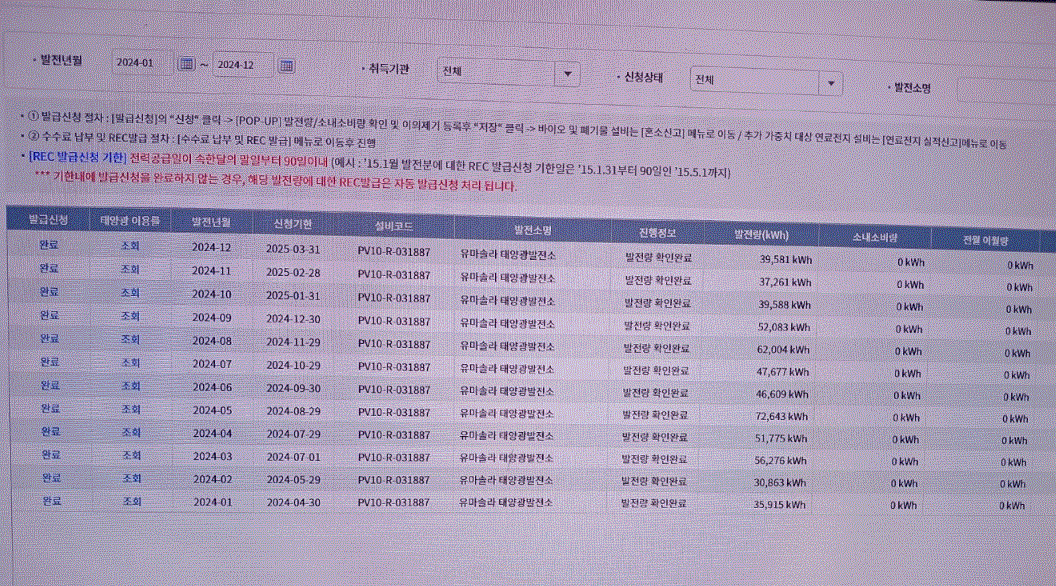This screenshot has width=1056, height=586.
Task: Open 조회 link for 2024-08 row
Action: coord(130,339)
